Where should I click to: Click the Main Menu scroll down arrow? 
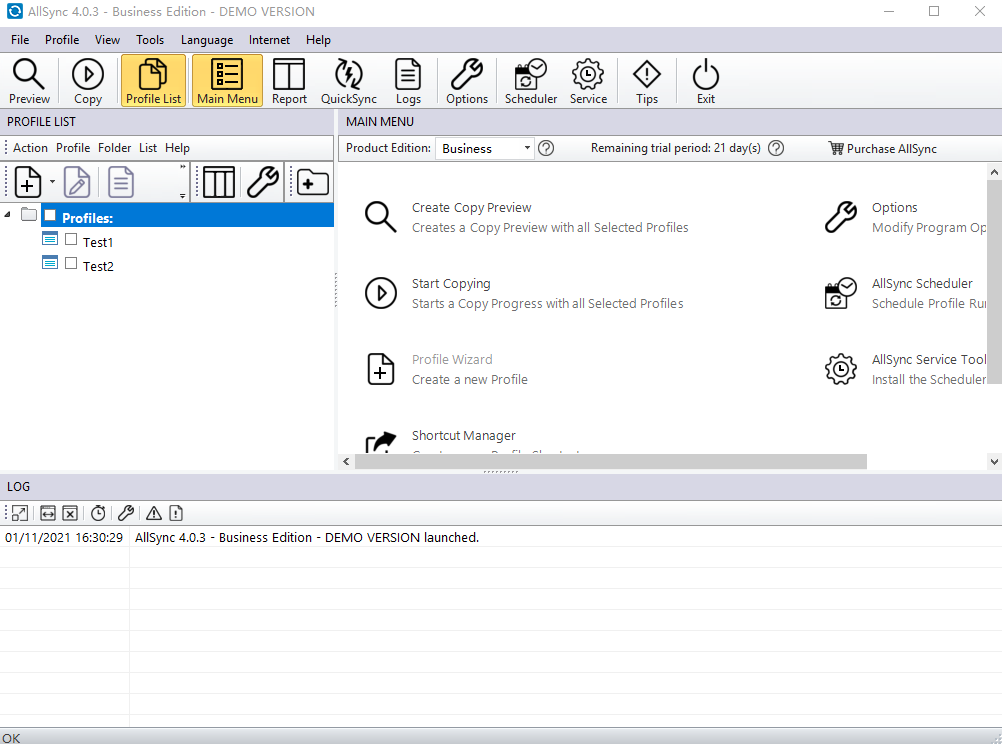click(994, 461)
